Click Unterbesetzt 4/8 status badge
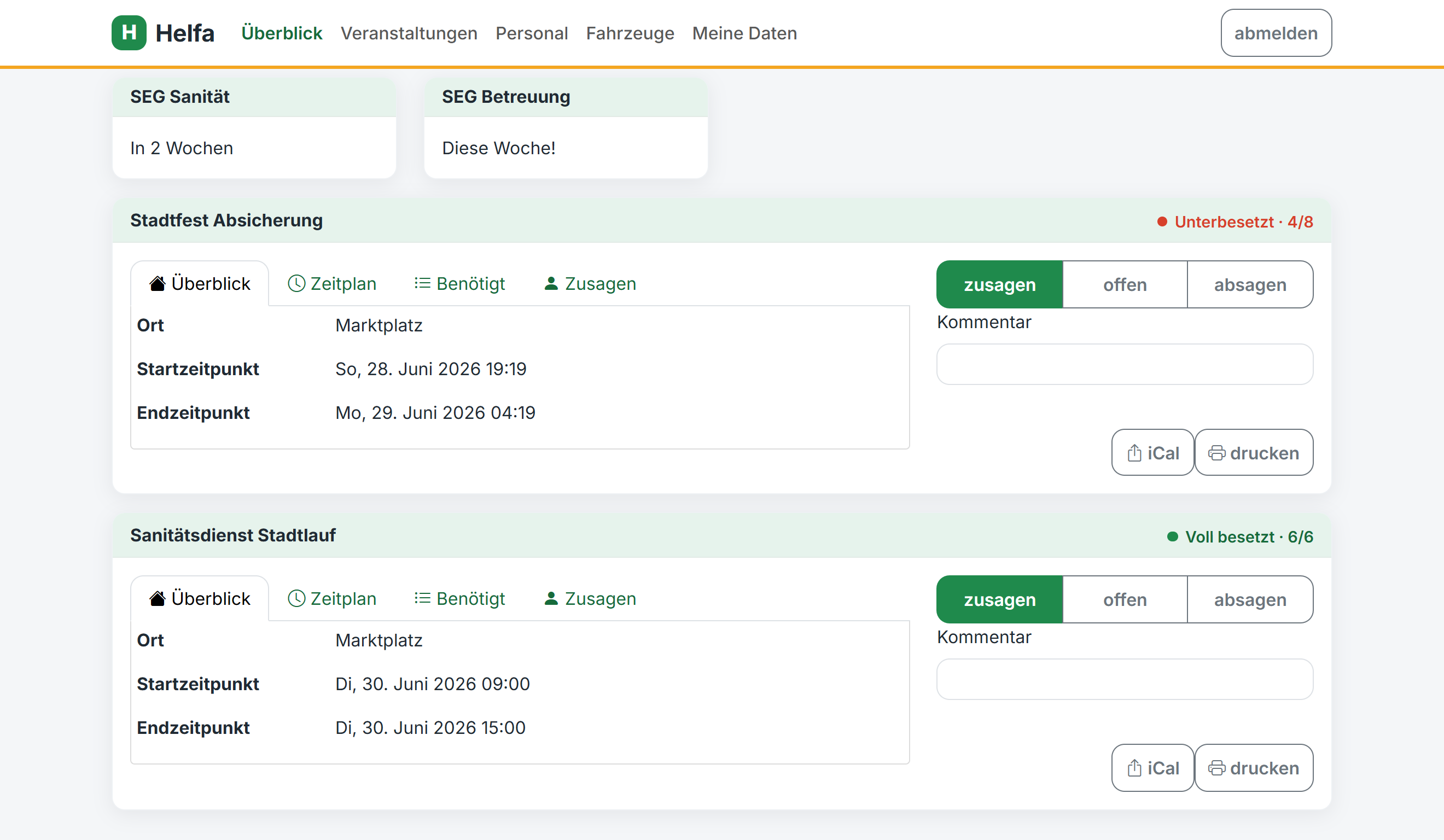 coord(1235,221)
